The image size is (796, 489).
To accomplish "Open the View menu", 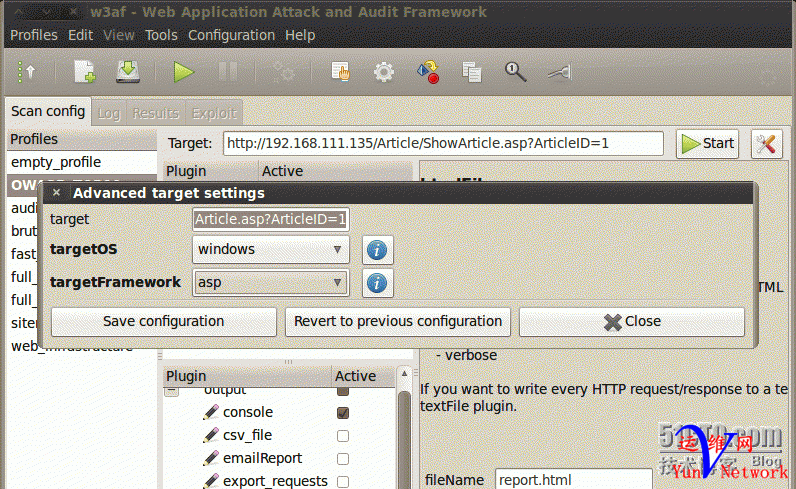I will click(119, 35).
